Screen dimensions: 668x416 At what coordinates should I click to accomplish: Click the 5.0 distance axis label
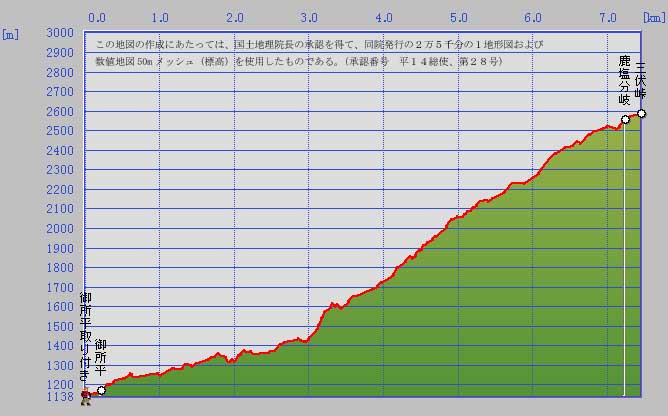459,17
